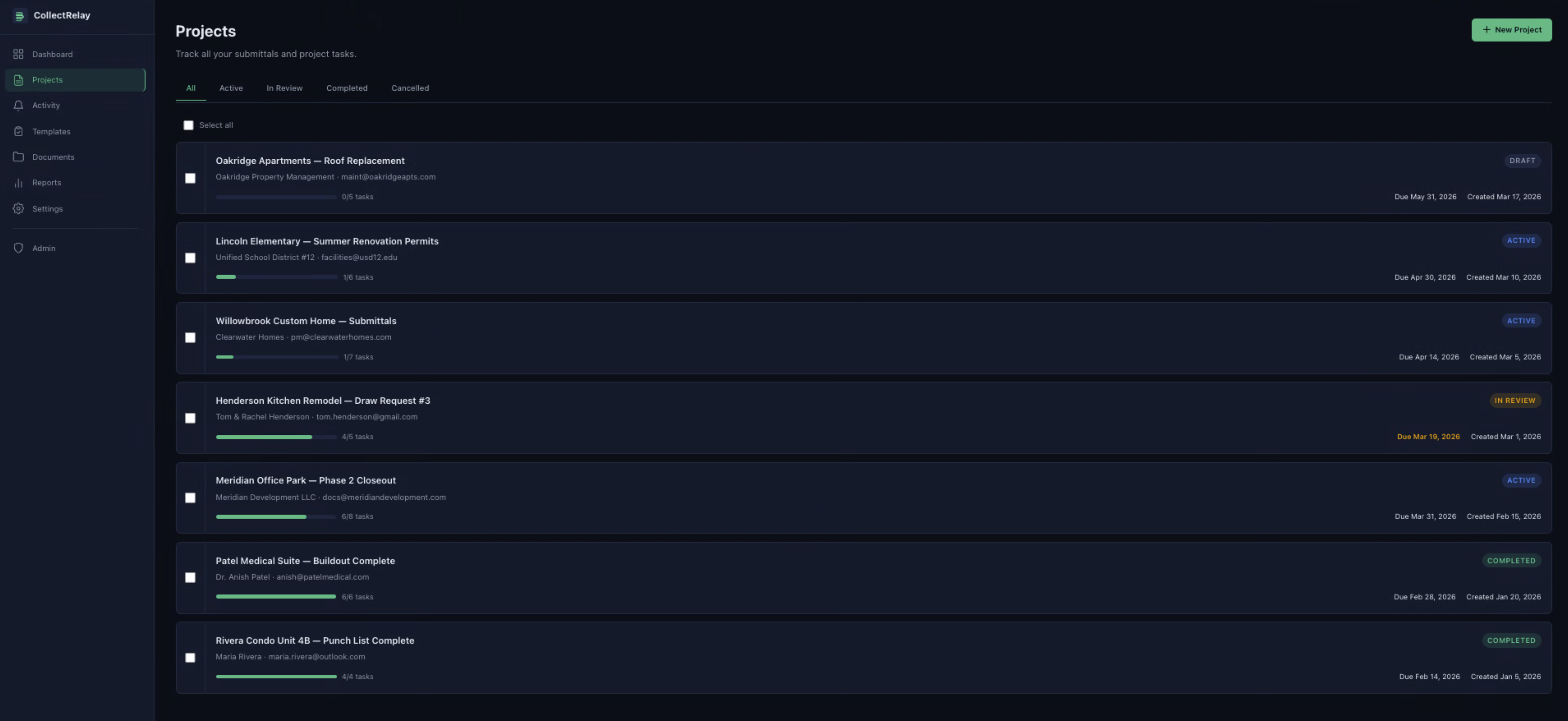Screen dimensions: 1568x721
Task: View Reports via the bar chart icon
Action: [x=18, y=182]
